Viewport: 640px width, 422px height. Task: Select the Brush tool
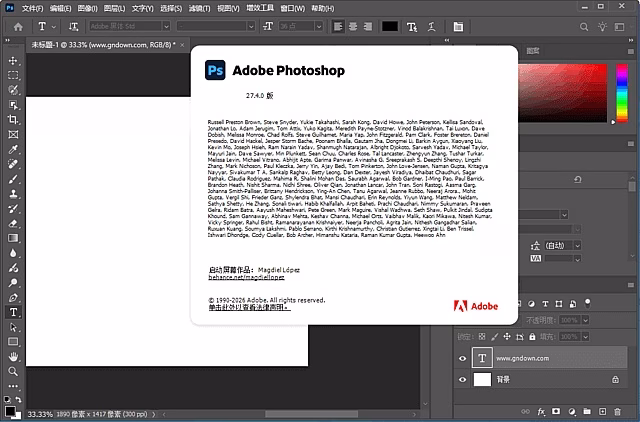[13, 179]
